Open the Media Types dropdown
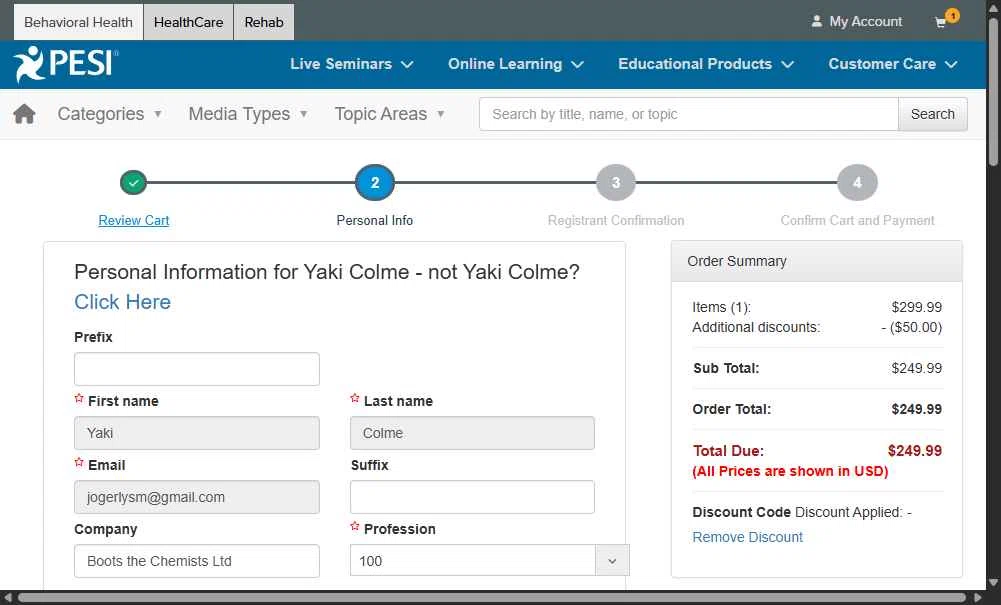The image size is (1001, 605). click(248, 114)
